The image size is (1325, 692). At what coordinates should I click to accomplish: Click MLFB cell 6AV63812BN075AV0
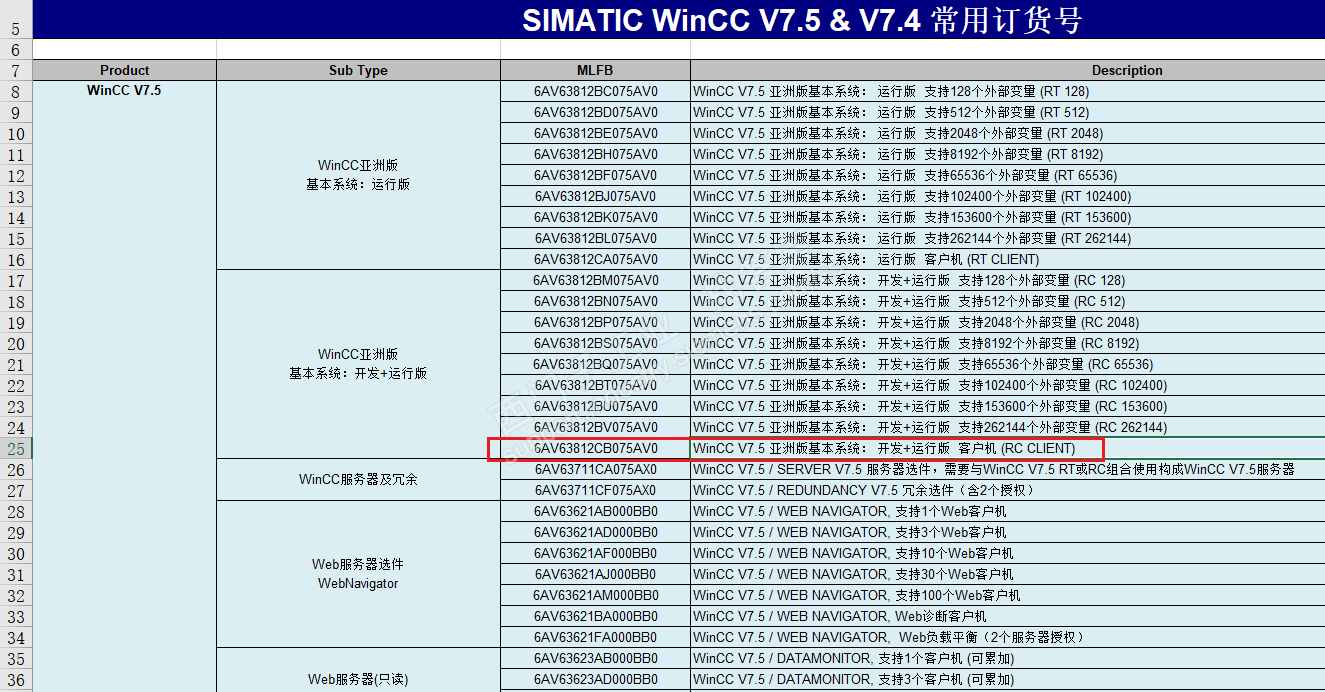click(x=595, y=301)
